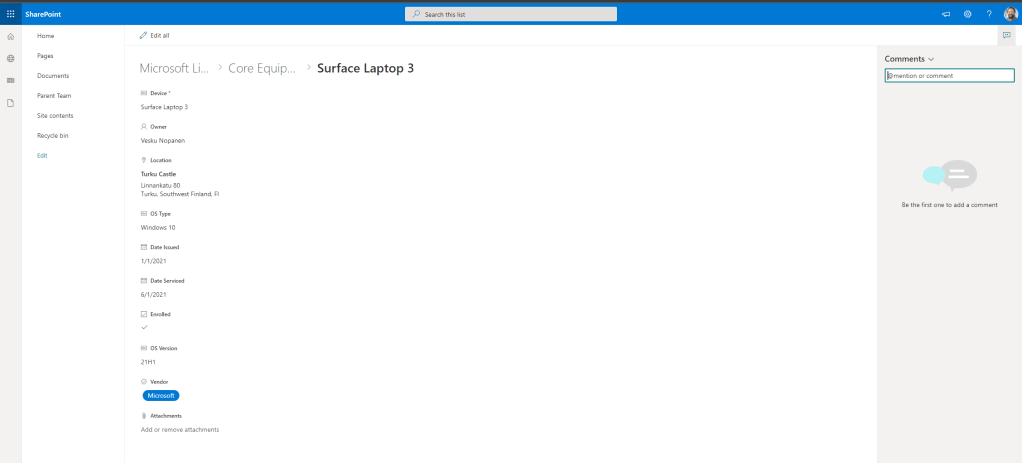Toggle the Enrolled checkmark value
This screenshot has height=463, width=1022.
tap(145, 327)
